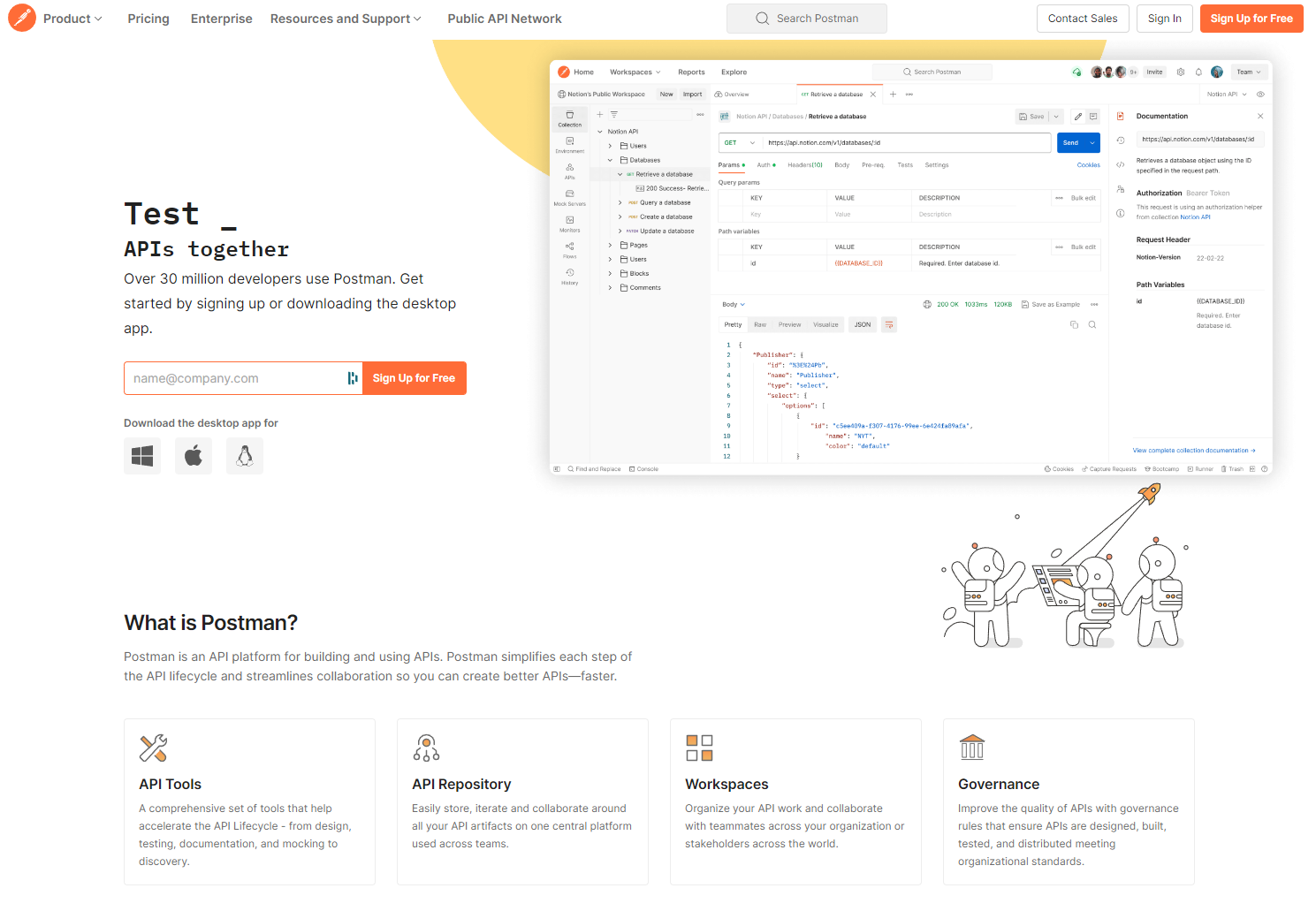The height and width of the screenshot is (911, 1316).
Task: Download the macOS desktop app via Apple icon
Action: [x=194, y=456]
